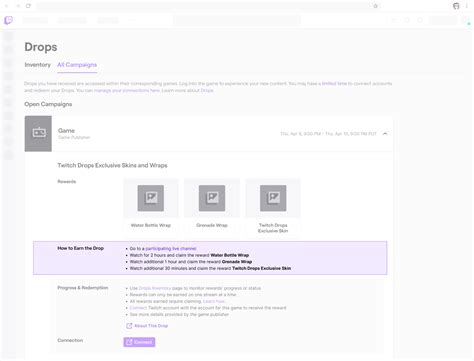Bookmark page with the star icon

(x=375, y=6)
